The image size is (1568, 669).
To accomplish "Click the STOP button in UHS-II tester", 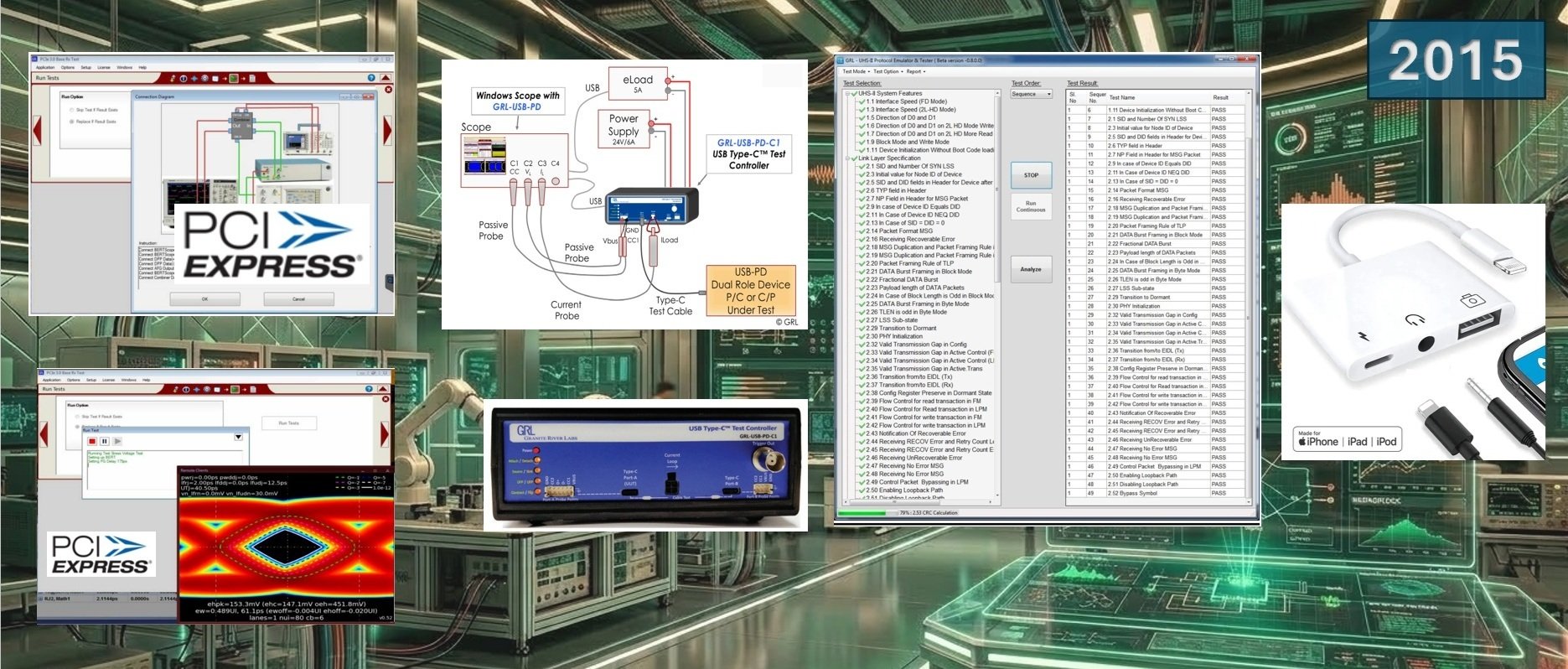I will (x=1031, y=175).
